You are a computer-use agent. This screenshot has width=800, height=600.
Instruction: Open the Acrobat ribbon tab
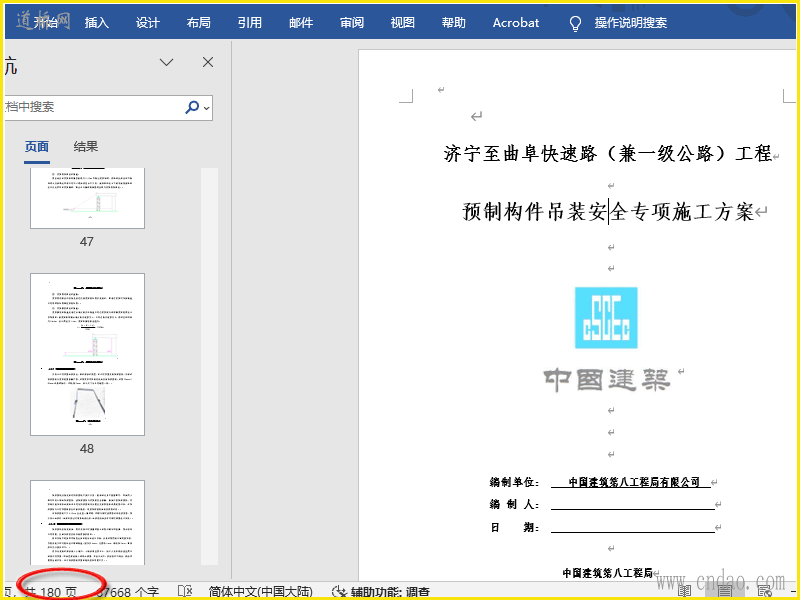(516, 22)
